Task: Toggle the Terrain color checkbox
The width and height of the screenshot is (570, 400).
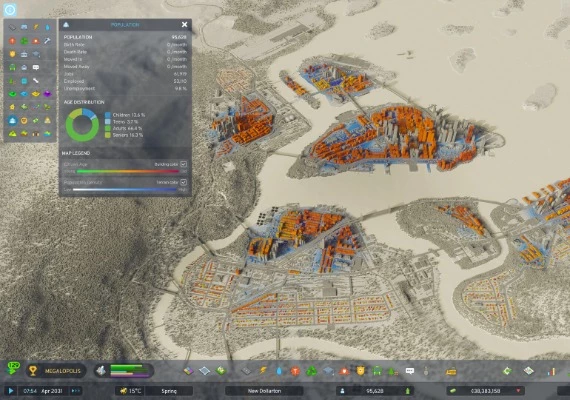Action: [x=184, y=182]
